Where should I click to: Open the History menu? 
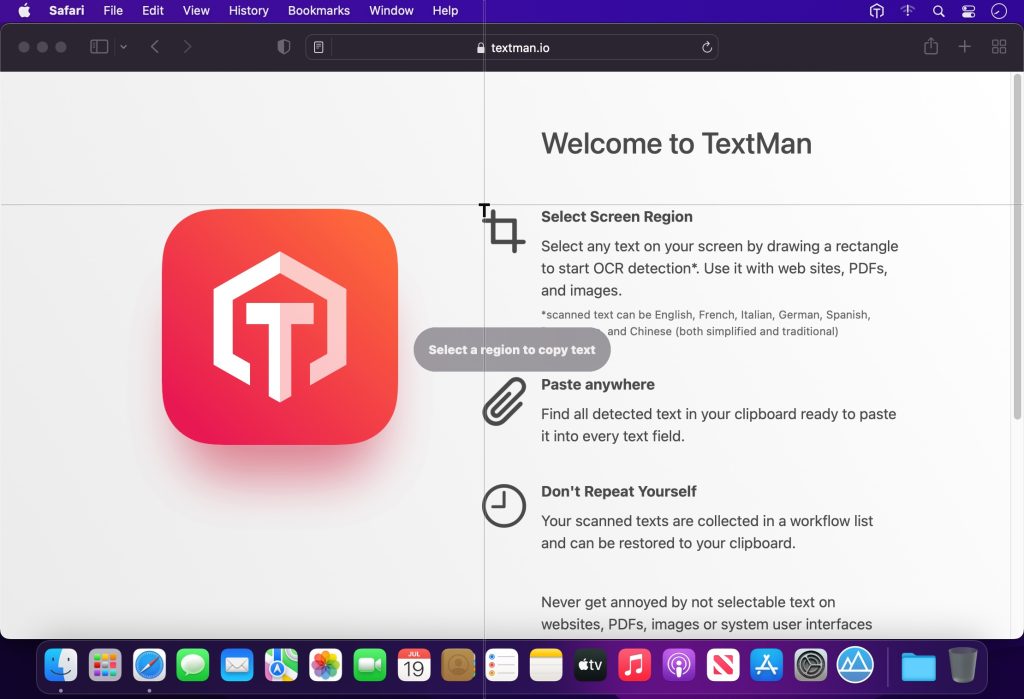tap(248, 11)
